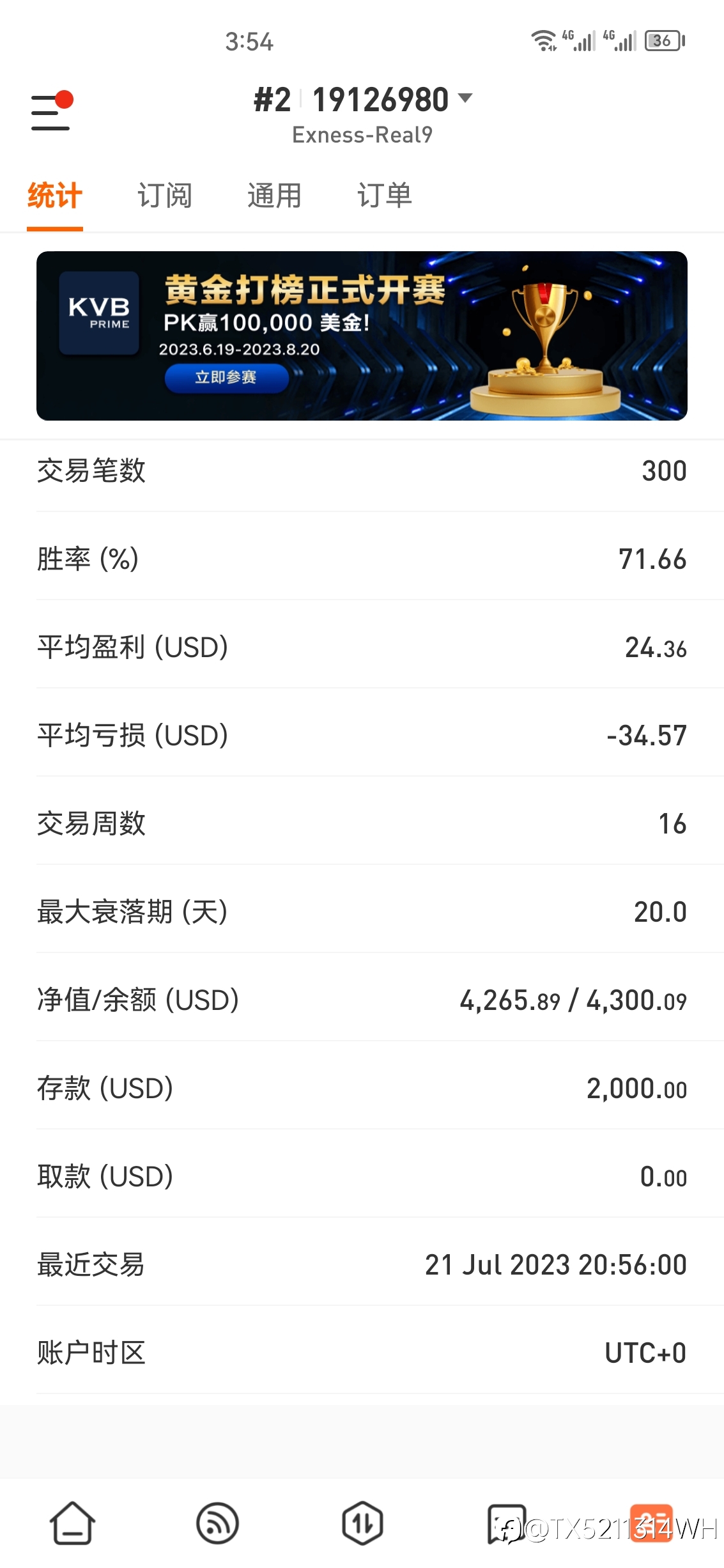Tap the 立即参赛 button in the banner
This screenshot has width=724, height=1568.
226,378
